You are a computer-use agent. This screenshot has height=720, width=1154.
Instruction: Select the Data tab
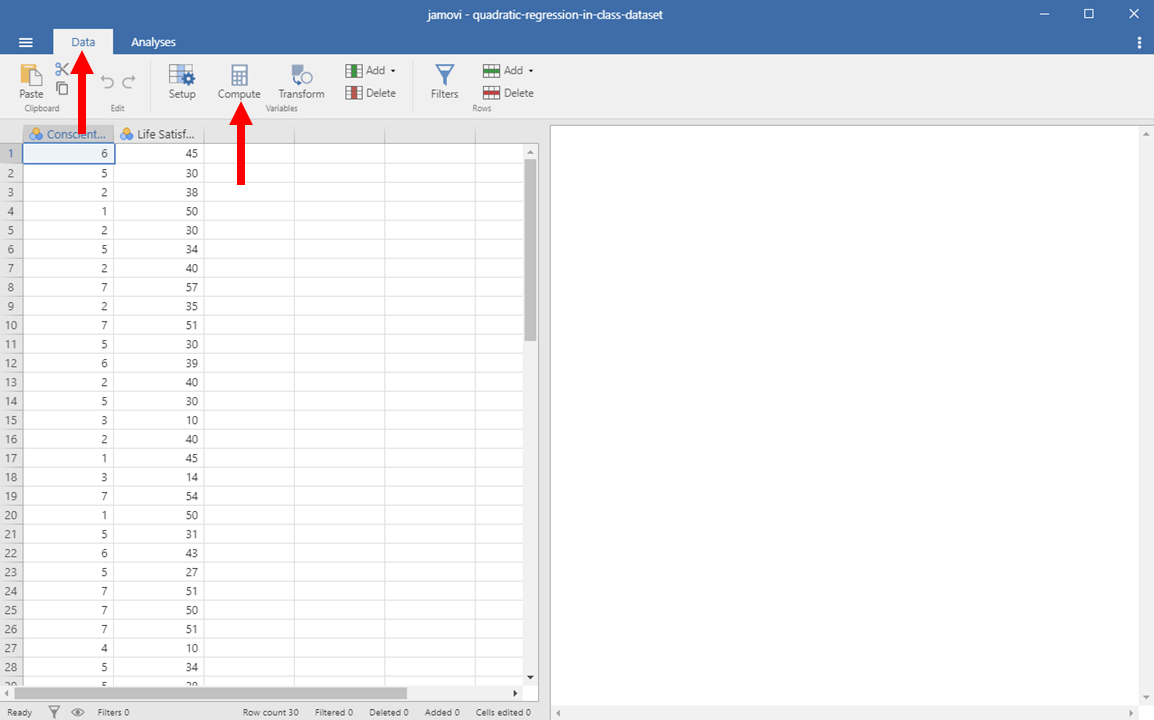click(83, 42)
